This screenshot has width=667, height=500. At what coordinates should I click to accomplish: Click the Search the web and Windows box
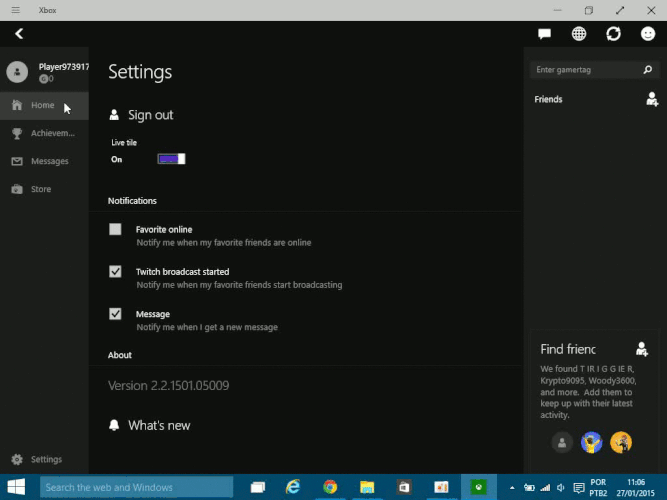pos(136,487)
